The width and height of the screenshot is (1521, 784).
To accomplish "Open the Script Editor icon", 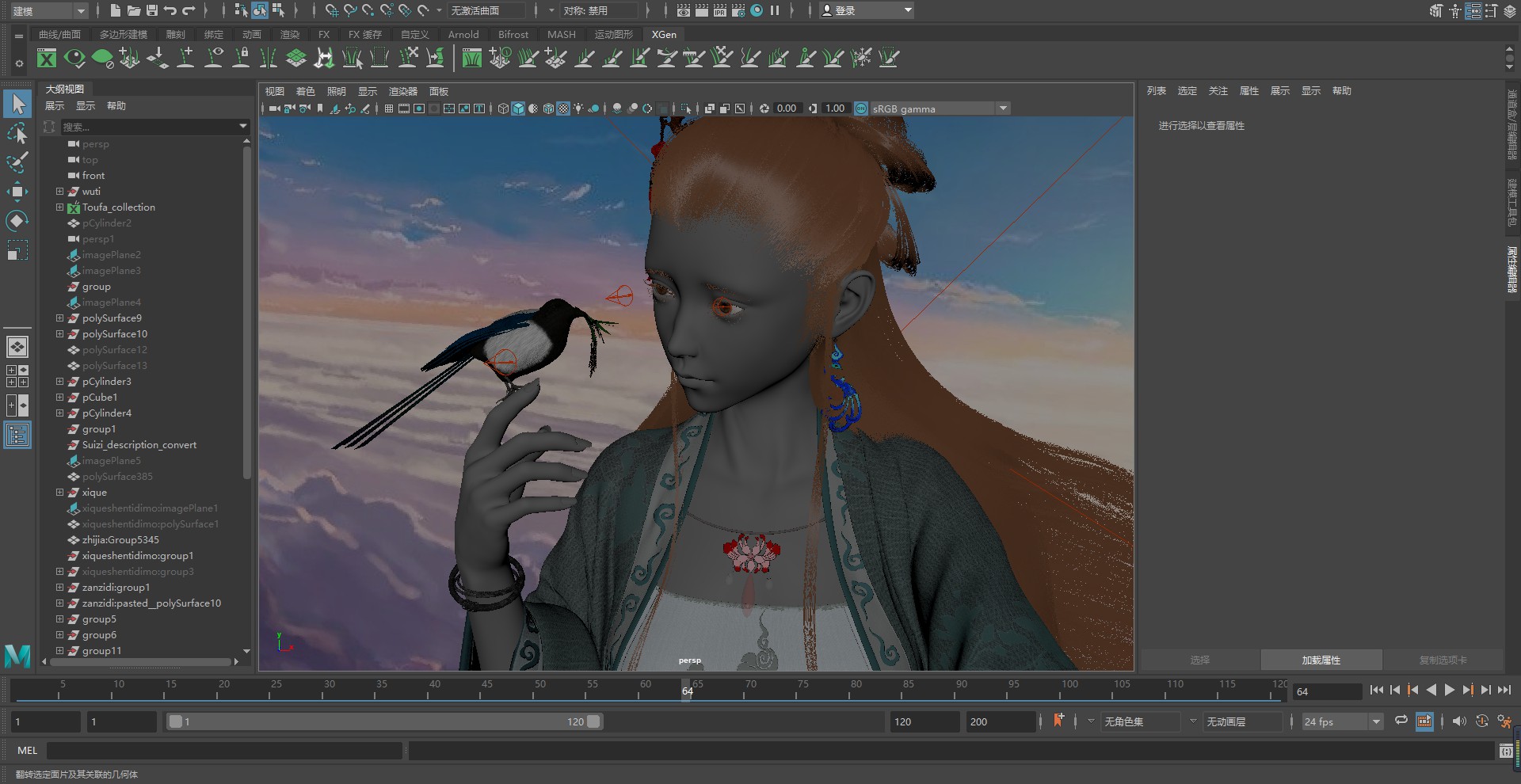I will 1506,751.
